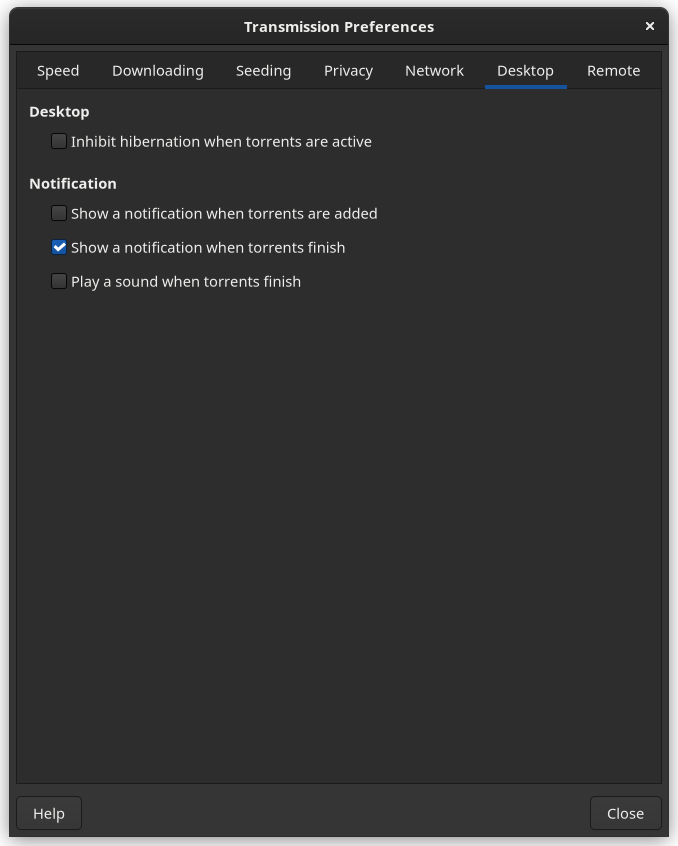Switch to the Remote tab

(x=613, y=70)
